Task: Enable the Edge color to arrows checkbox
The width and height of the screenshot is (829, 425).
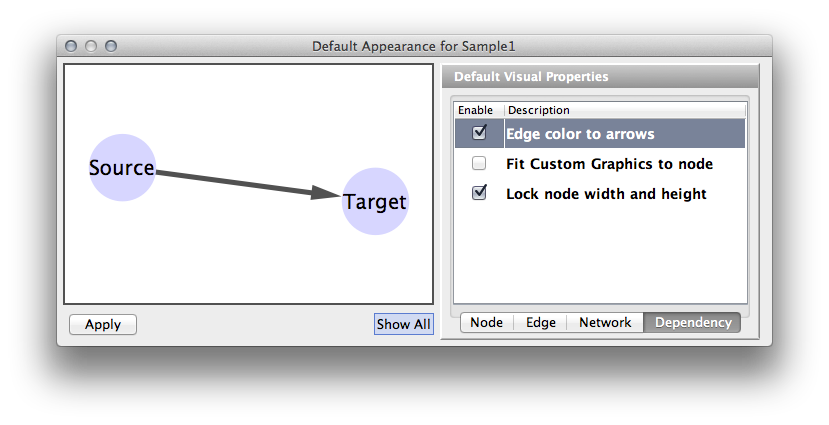Action: (479, 133)
